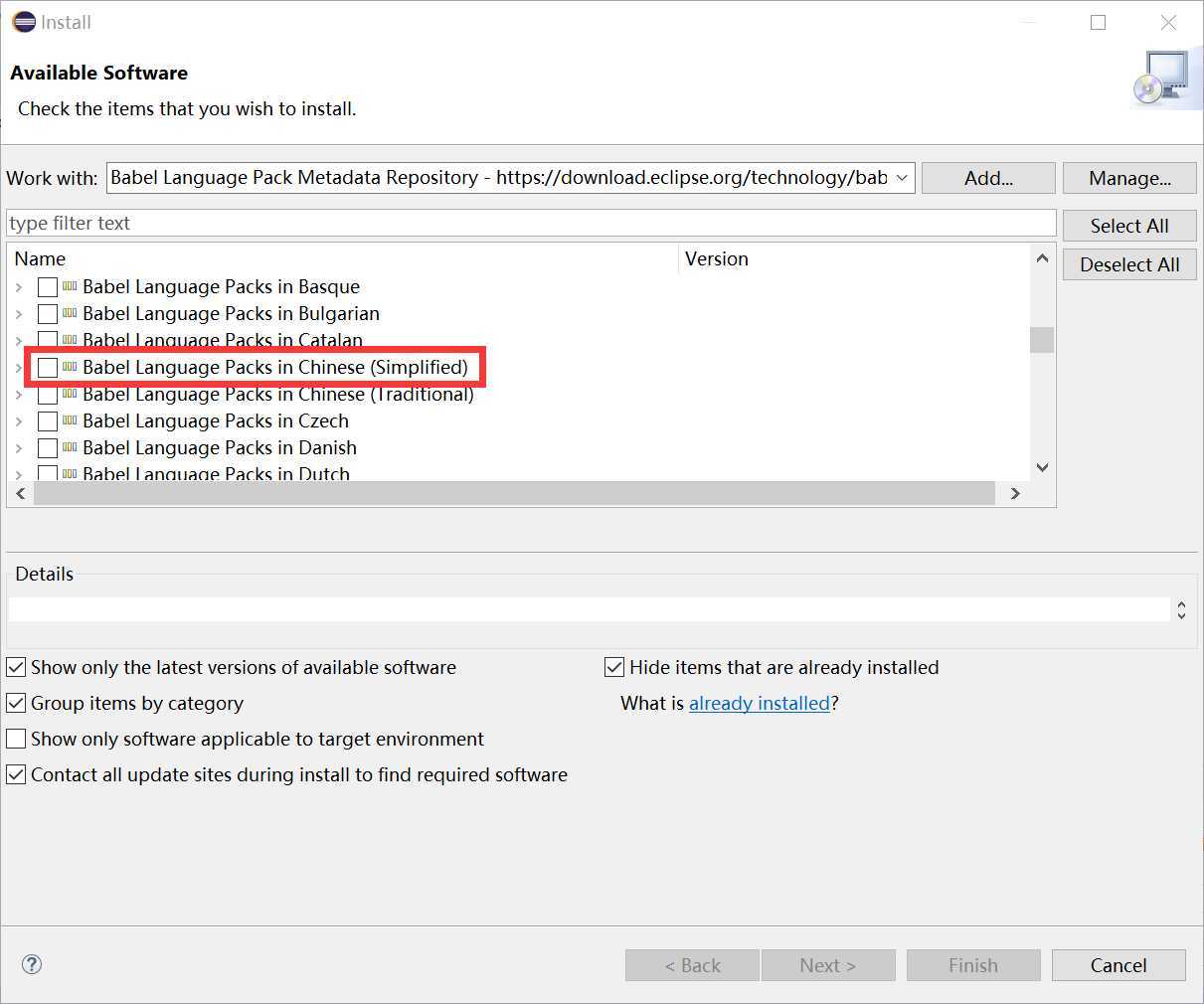This screenshot has height=1004, width=1204.
Task: Click the category icon beside Bulgarian pack
Action: [70, 313]
